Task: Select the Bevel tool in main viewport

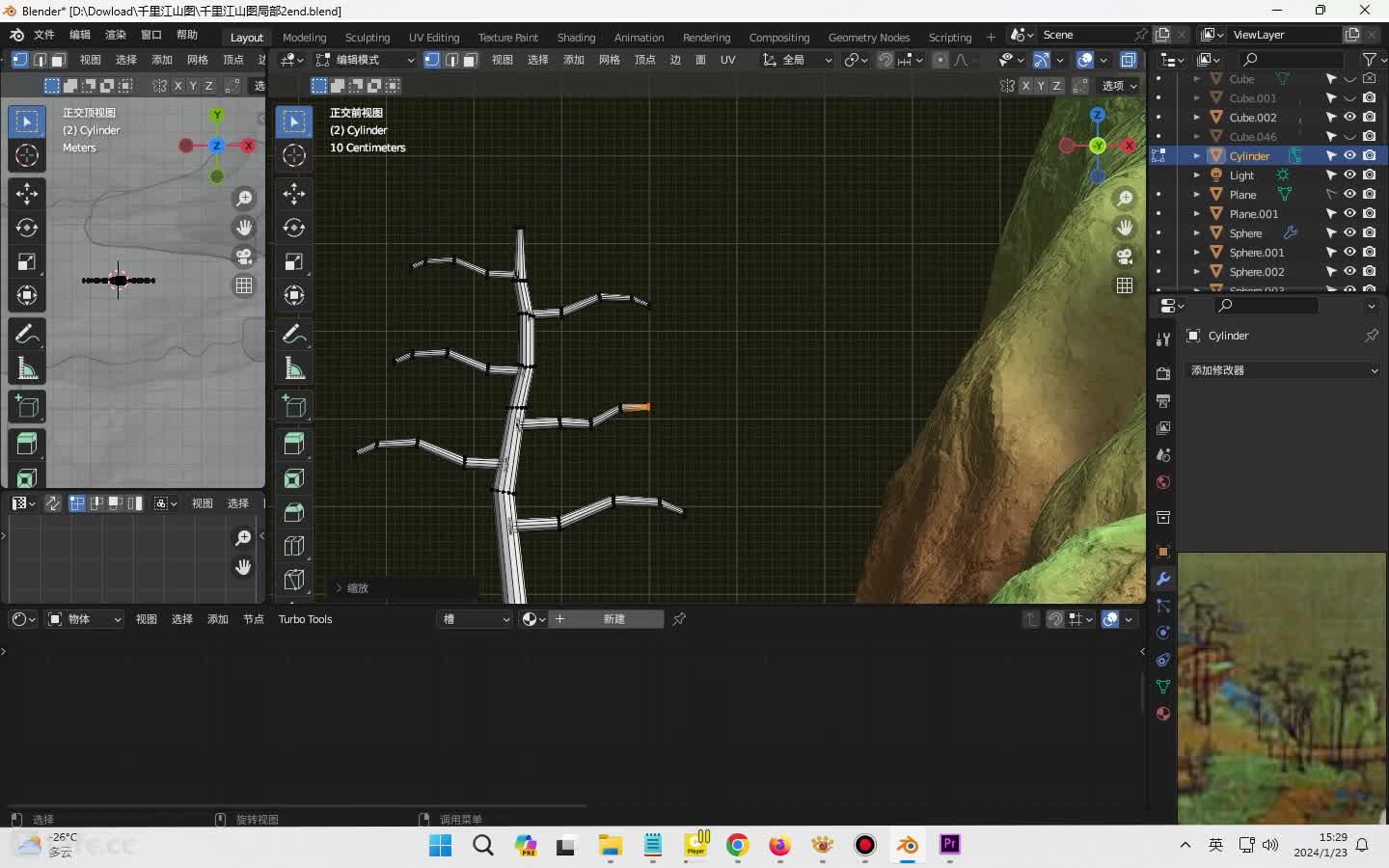Action: pos(294,512)
